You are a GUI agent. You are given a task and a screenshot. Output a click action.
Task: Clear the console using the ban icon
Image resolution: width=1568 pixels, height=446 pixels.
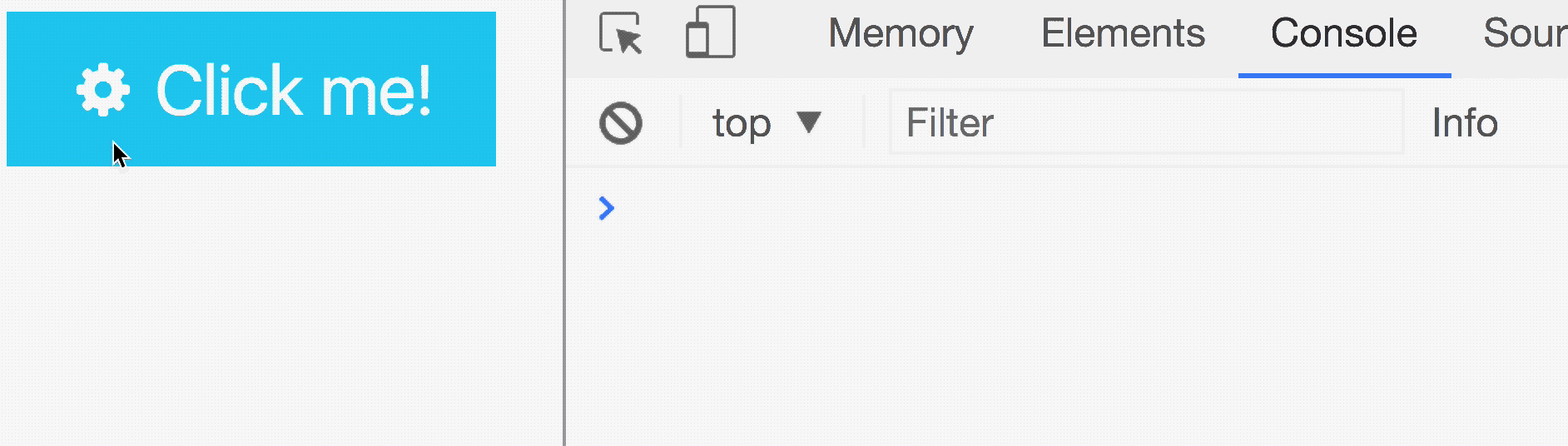[x=621, y=124]
